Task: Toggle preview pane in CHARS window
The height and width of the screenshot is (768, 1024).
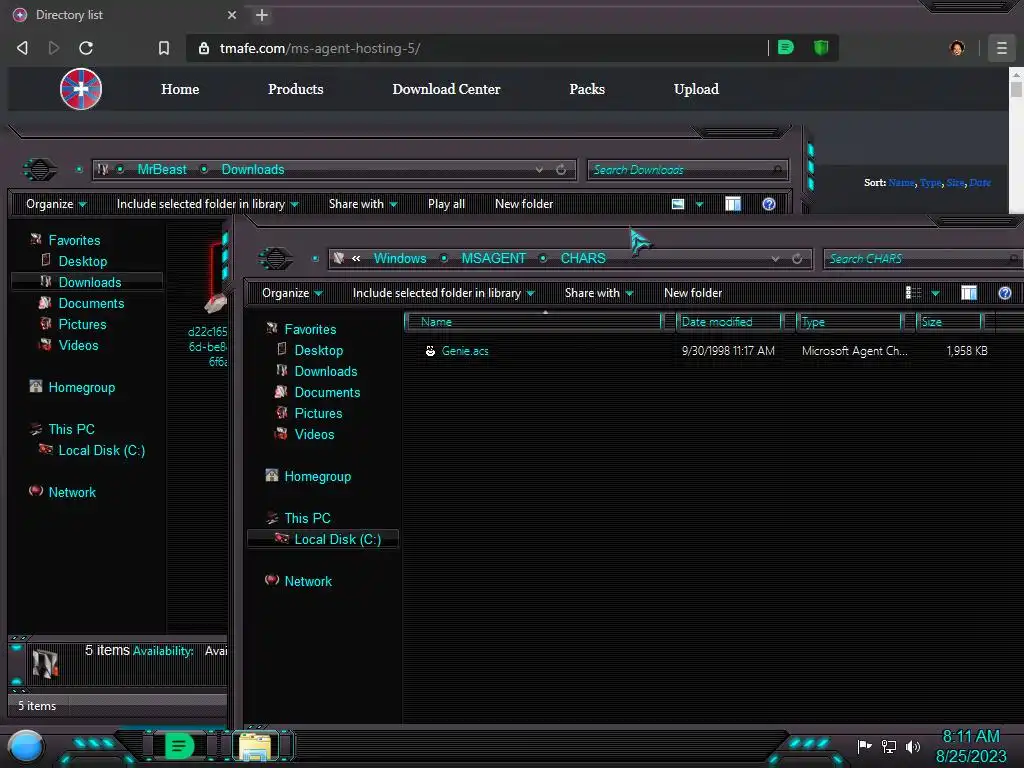Action: (x=969, y=293)
